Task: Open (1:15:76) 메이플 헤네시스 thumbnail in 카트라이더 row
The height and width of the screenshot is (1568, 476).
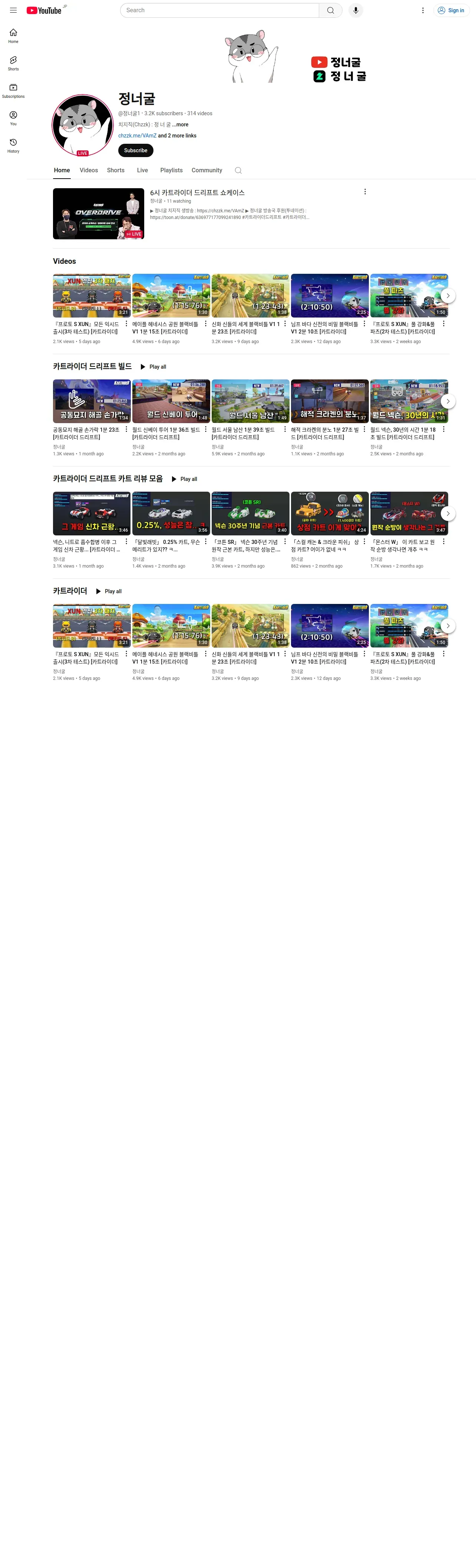Action: pos(171,626)
